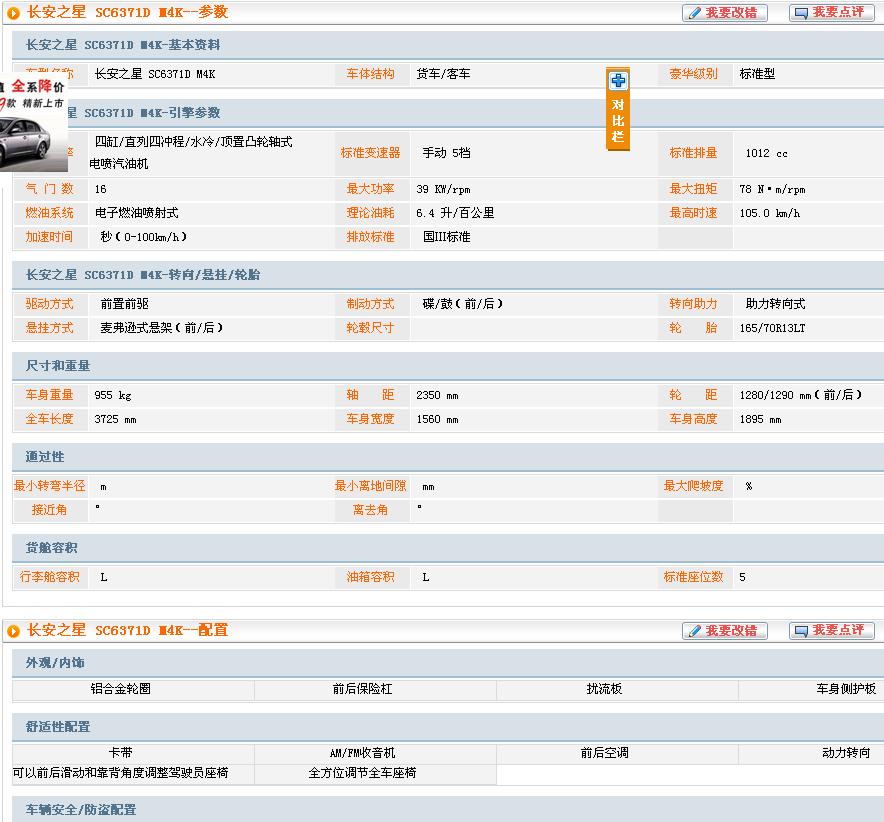884x822 pixels.
Task: Click the 理论油耗 label
Action: pos(370,213)
